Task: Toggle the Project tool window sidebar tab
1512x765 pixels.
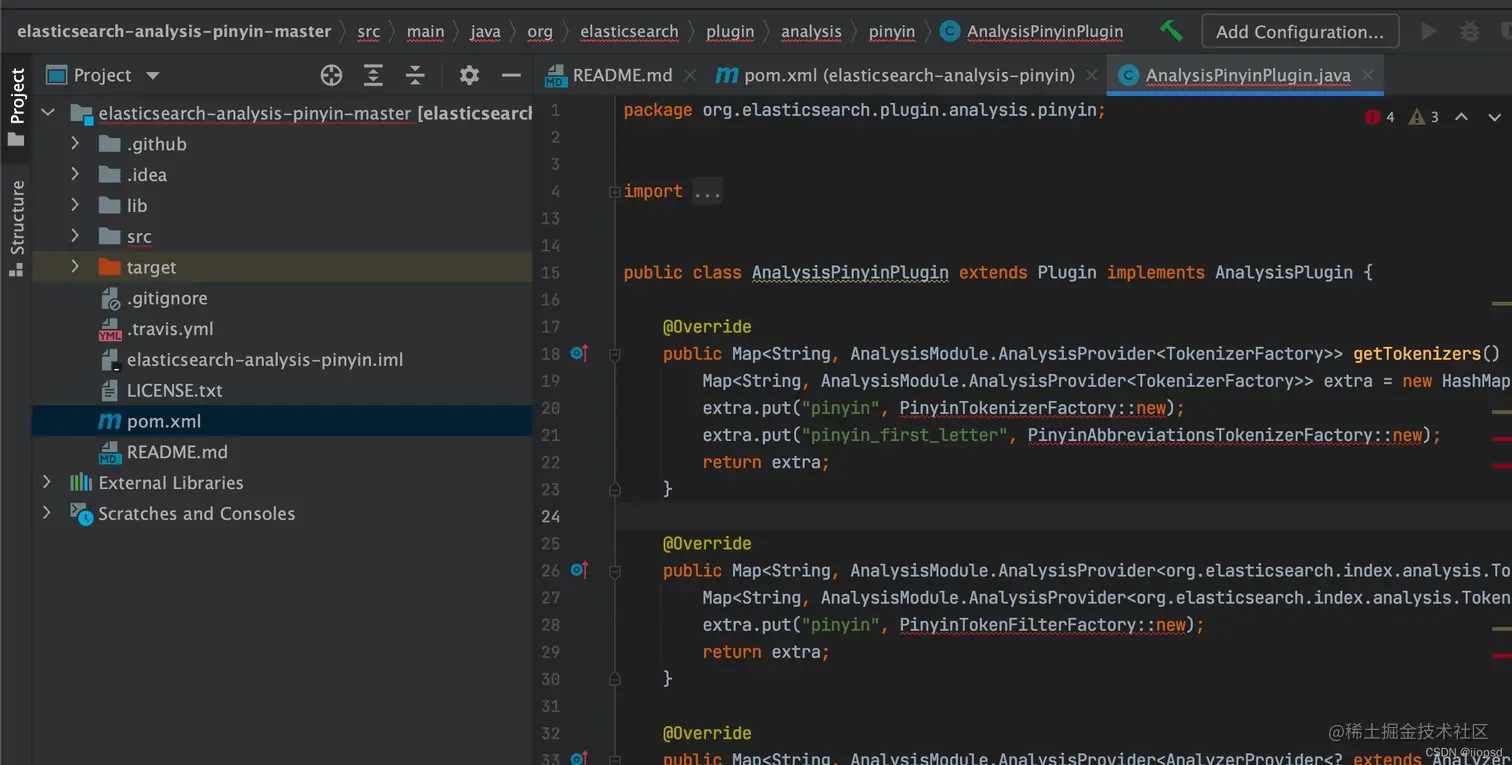Action: [x=17, y=106]
